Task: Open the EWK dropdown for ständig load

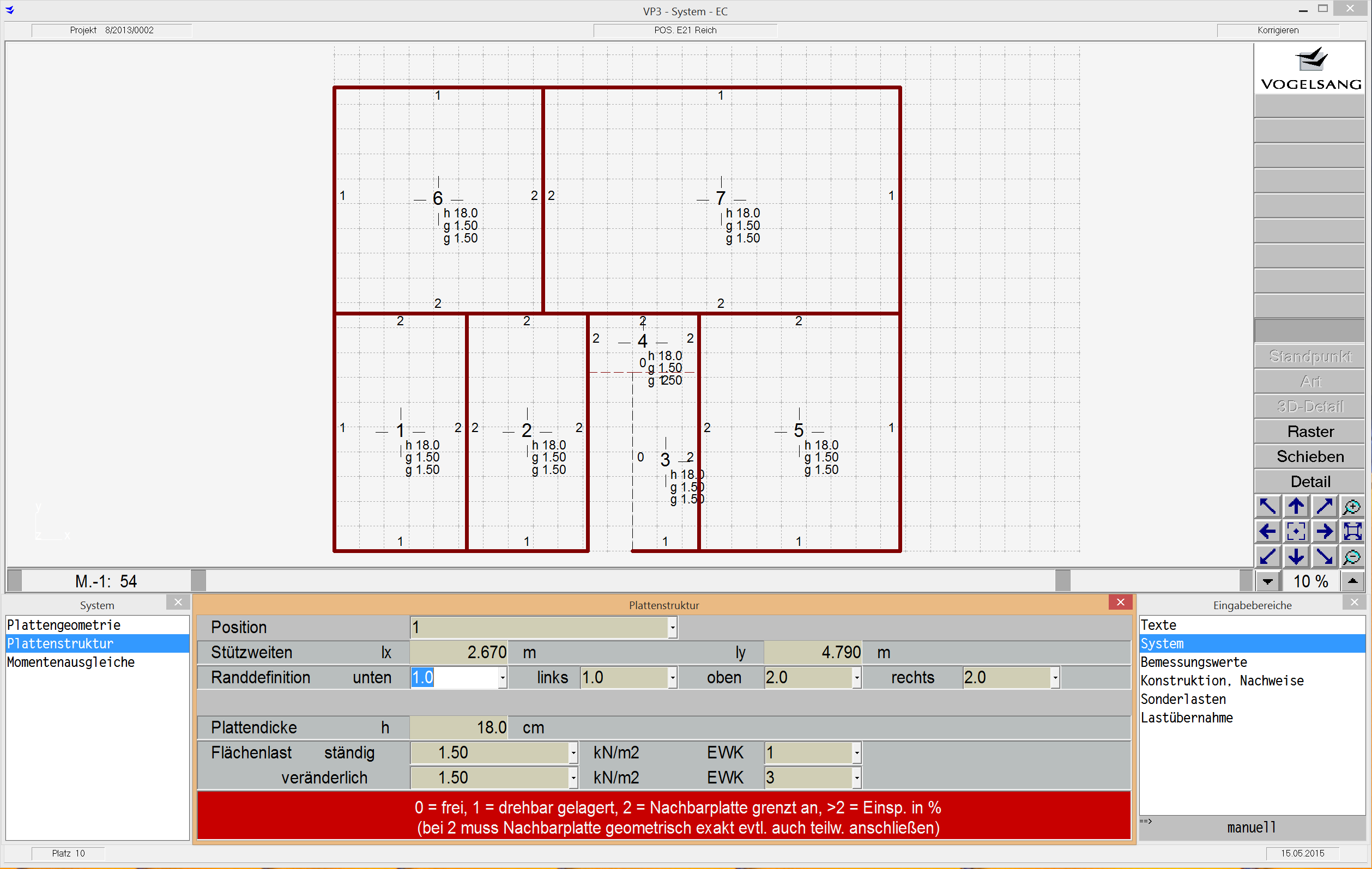Action: [856, 753]
